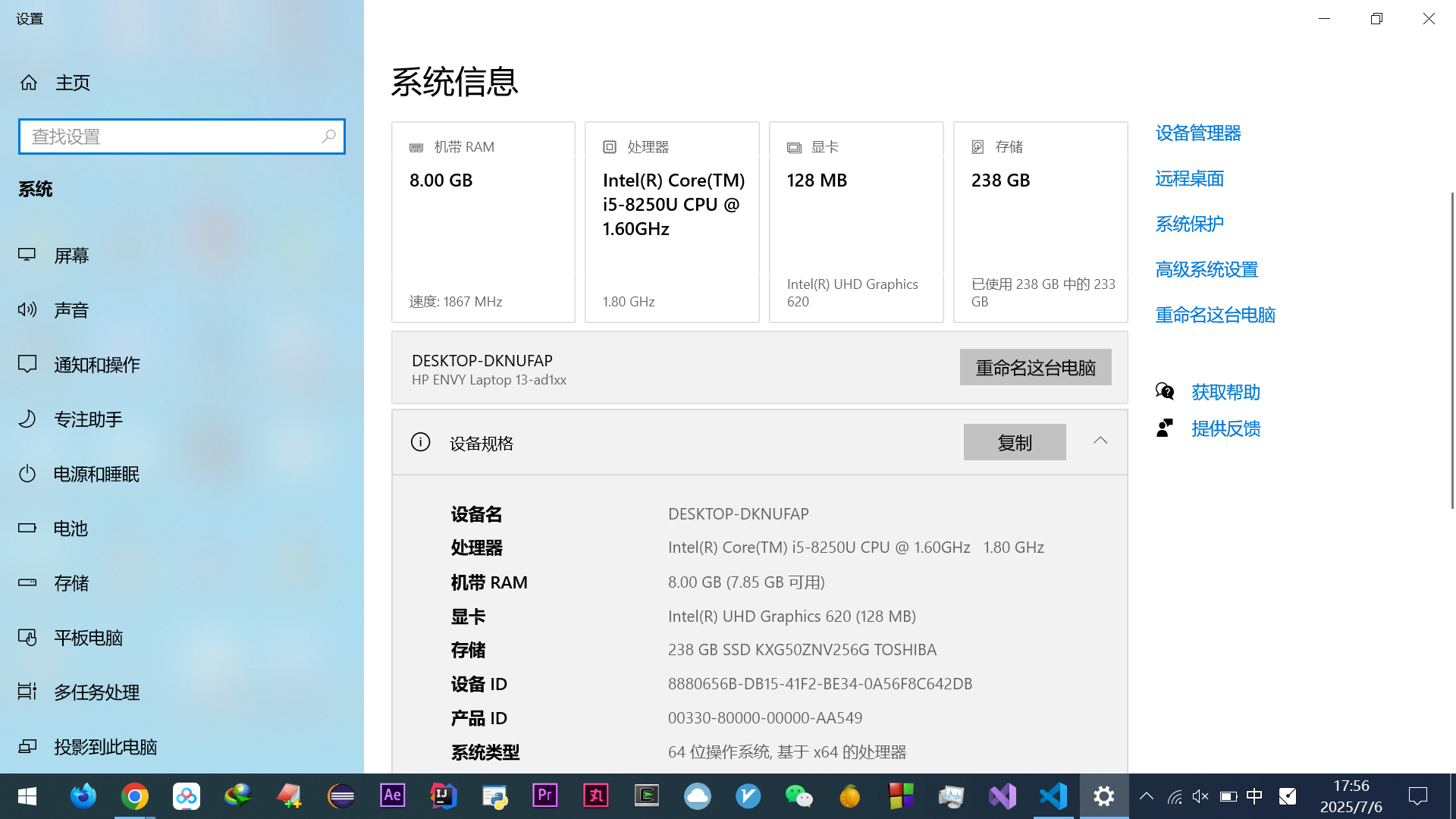Select Multitasking (多任务处理) in the sidebar

pyautogui.click(x=96, y=692)
